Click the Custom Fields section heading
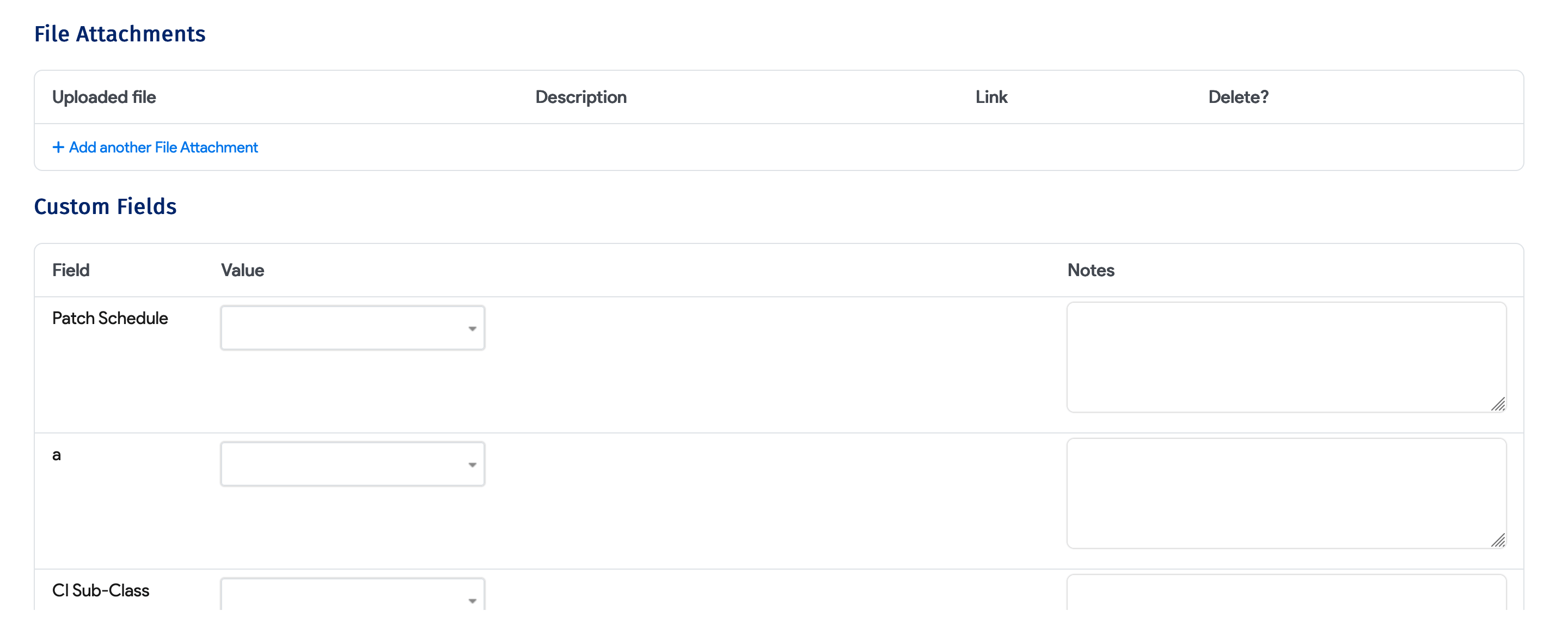 (105, 207)
